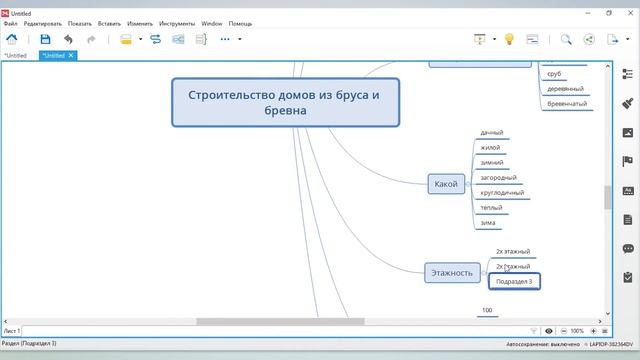Open the Task info clipboard panel
Viewport: 640px width, 360px height.
(627, 277)
